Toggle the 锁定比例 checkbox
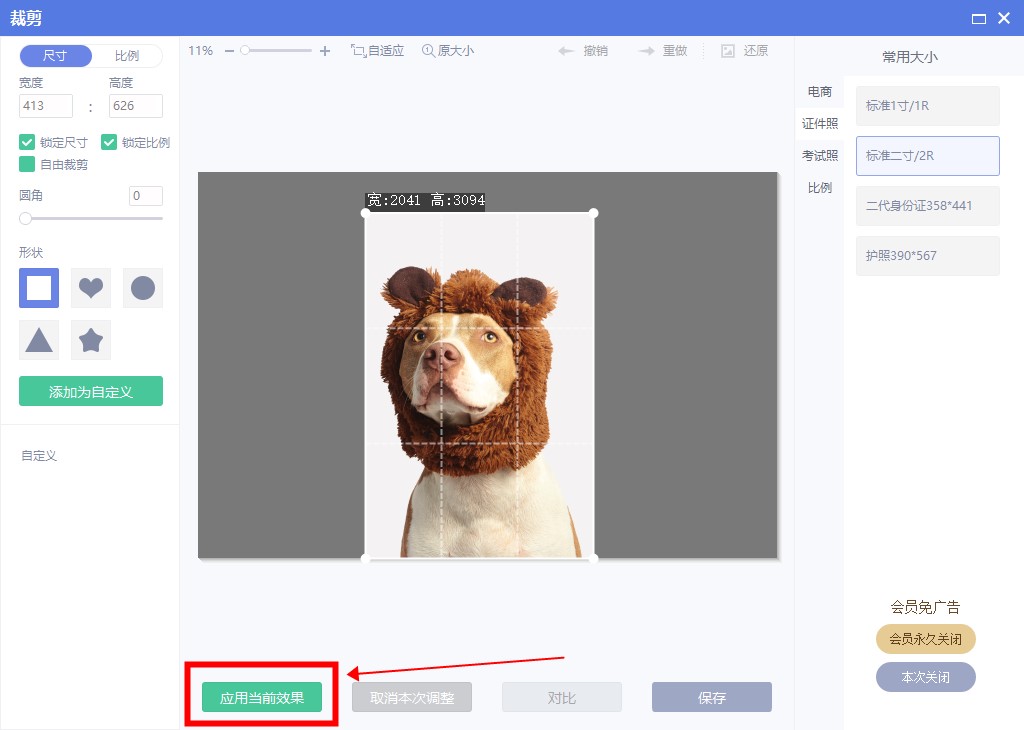The width and height of the screenshot is (1024, 730). (109, 142)
